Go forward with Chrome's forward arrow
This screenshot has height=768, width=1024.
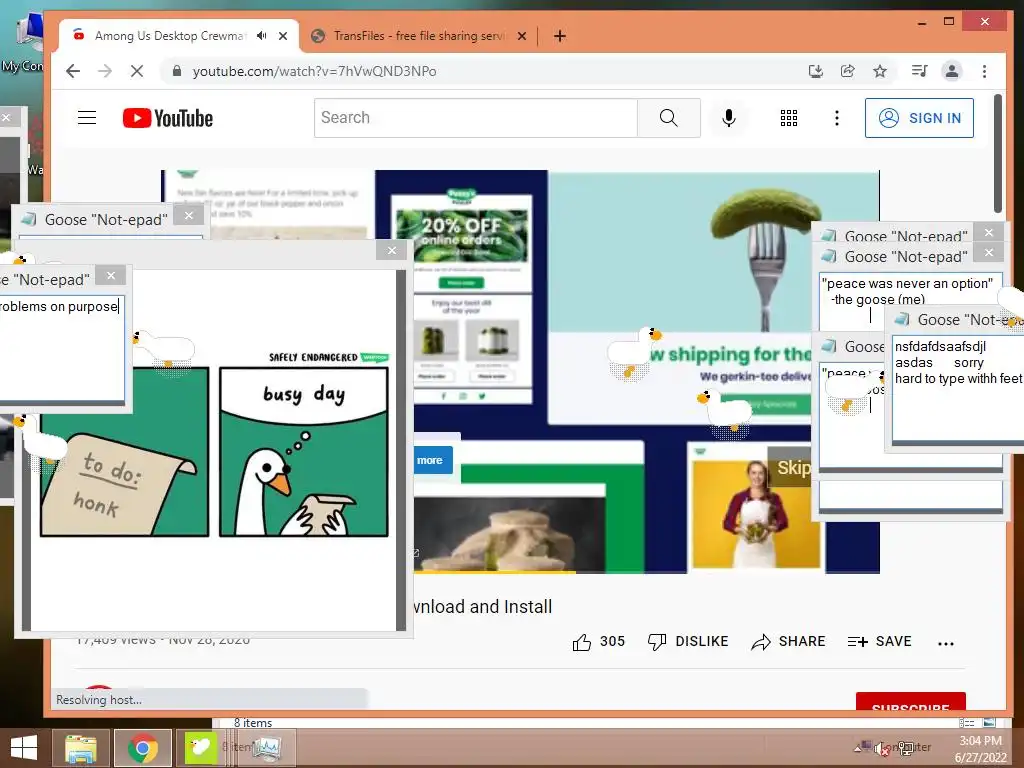pos(105,71)
